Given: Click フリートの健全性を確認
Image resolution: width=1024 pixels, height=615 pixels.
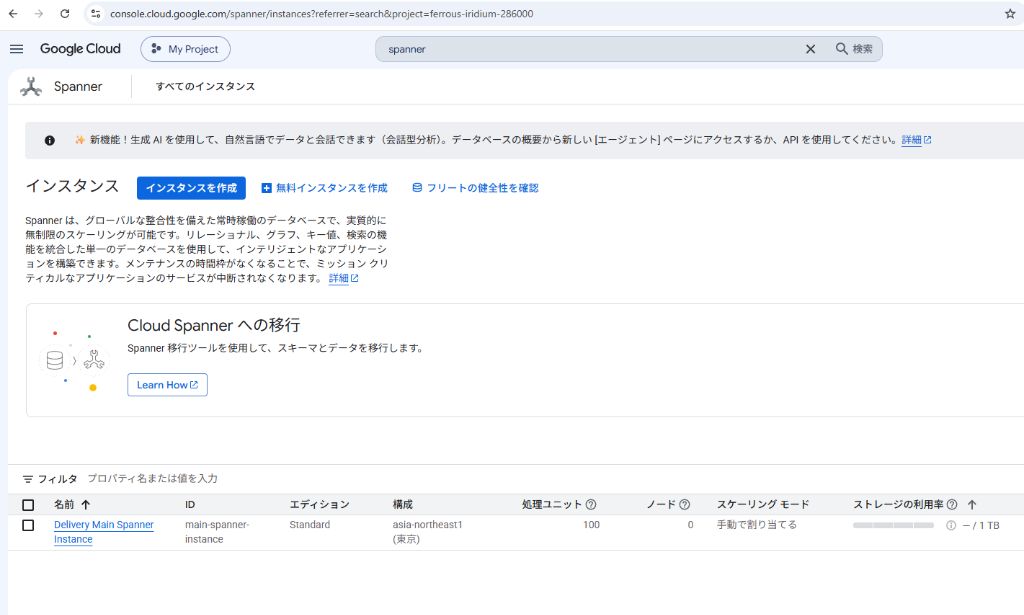Looking at the screenshot, I should [x=475, y=188].
